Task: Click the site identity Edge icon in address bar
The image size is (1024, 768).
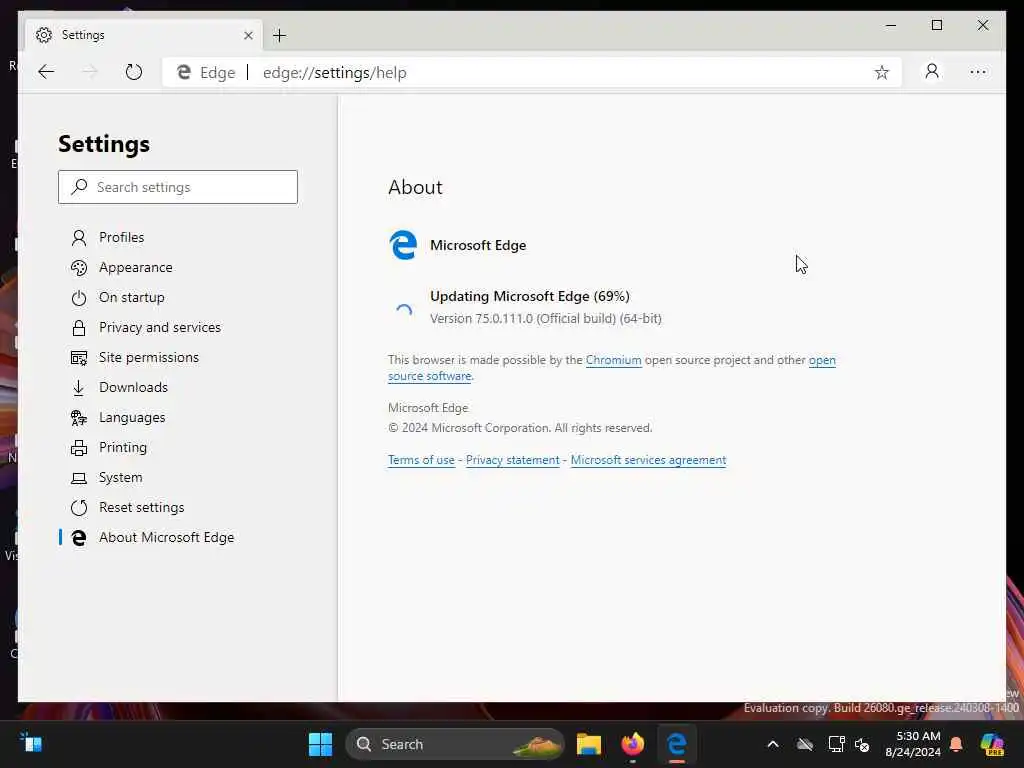Action: pos(184,72)
